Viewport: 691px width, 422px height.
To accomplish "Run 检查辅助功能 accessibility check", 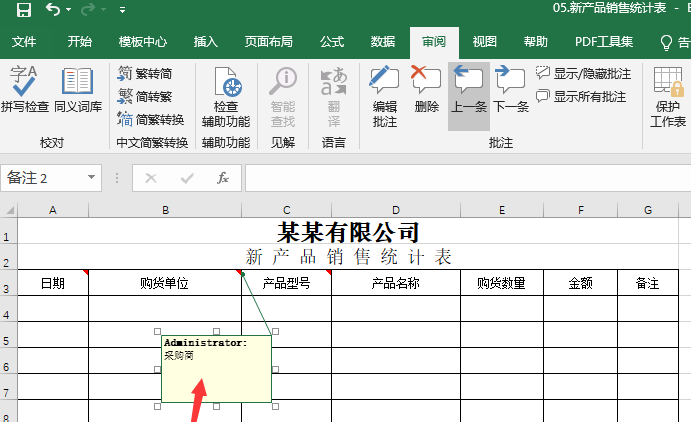I will (226, 97).
